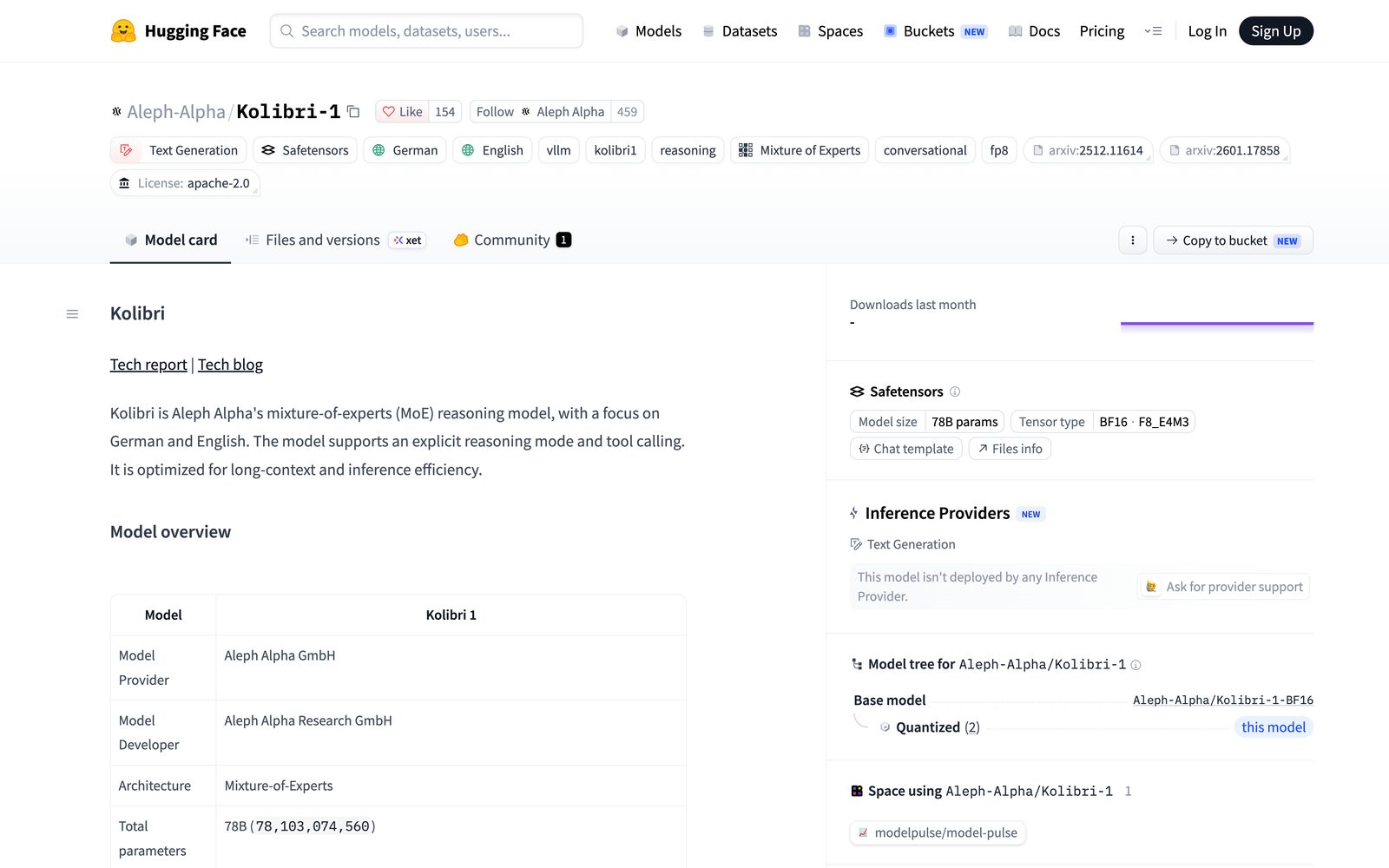Viewport: 1389px width, 868px height.
Task: Open base model Aleph-Alpha/Kolibri-1-BF16 link
Action: tap(1222, 700)
